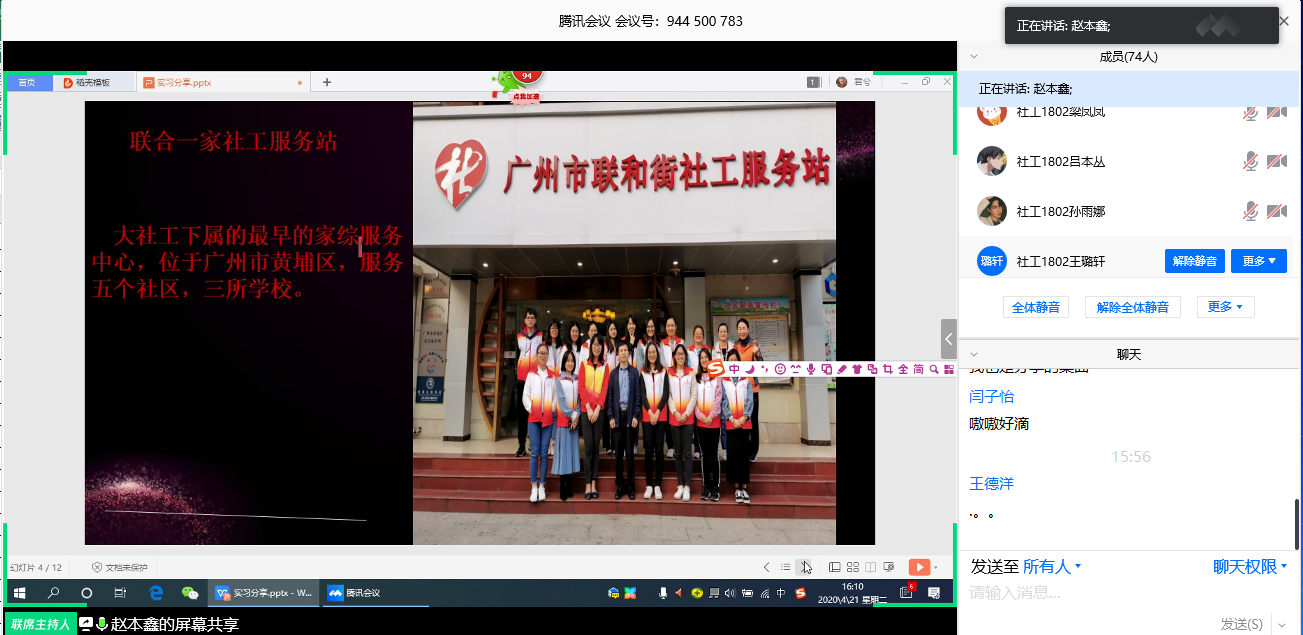Collapse the 成员(74人) panel header
1303x635 pixels.
click(x=974, y=57)
